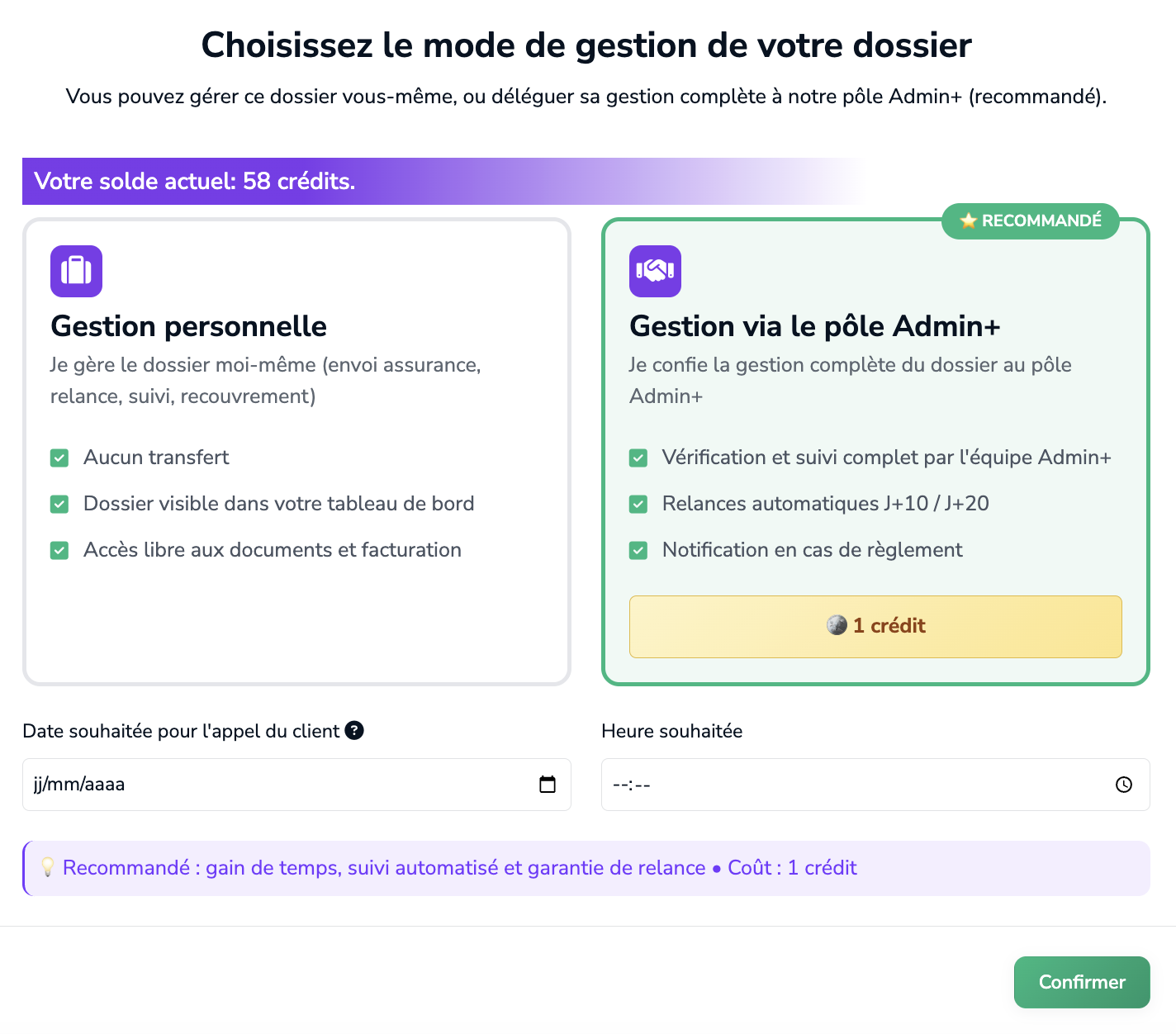Image resolution: width=1176 pixels, height=1034 pixels.
Task: Open the help tooltip next to date label
Action: [355, 730]
